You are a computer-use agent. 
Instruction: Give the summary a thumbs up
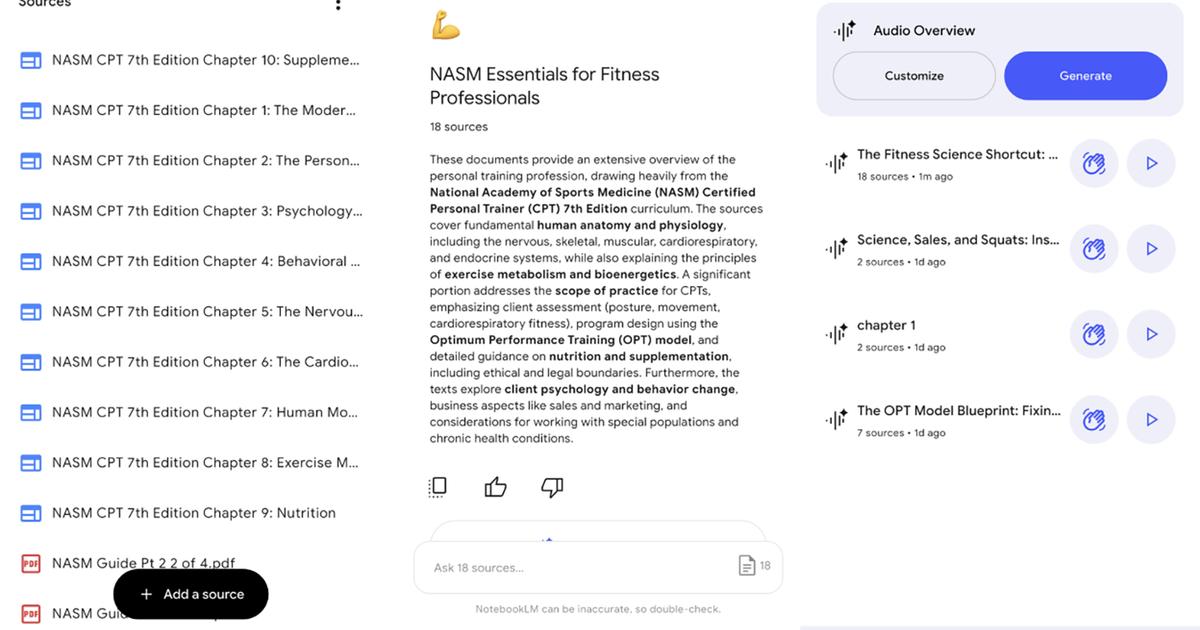pos(495,487)
